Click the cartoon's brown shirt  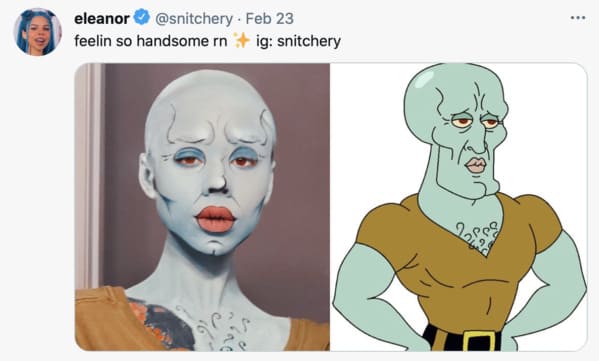point(458,264)
